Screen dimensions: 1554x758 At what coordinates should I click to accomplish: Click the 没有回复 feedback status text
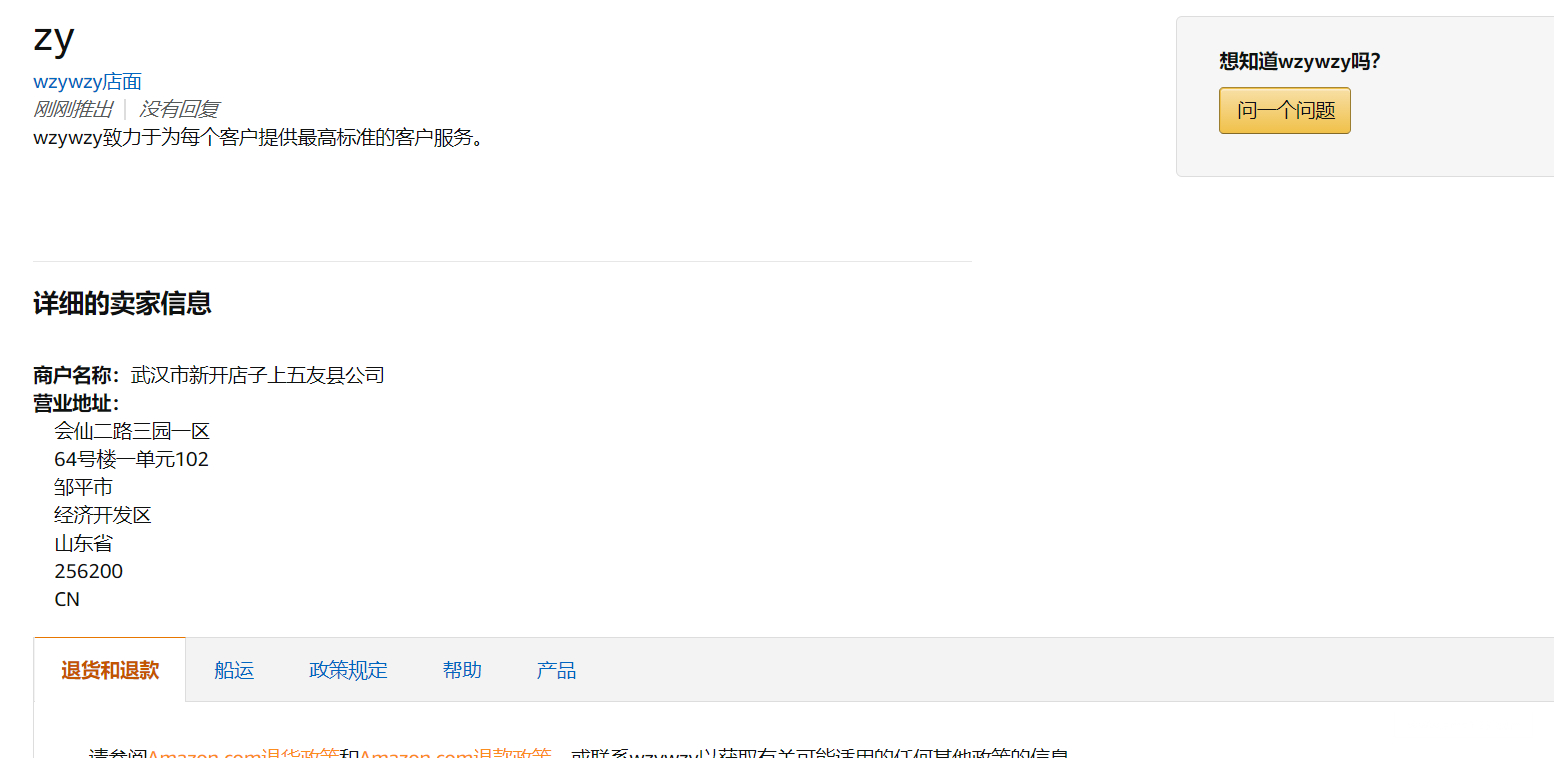[x=179, y=109]
